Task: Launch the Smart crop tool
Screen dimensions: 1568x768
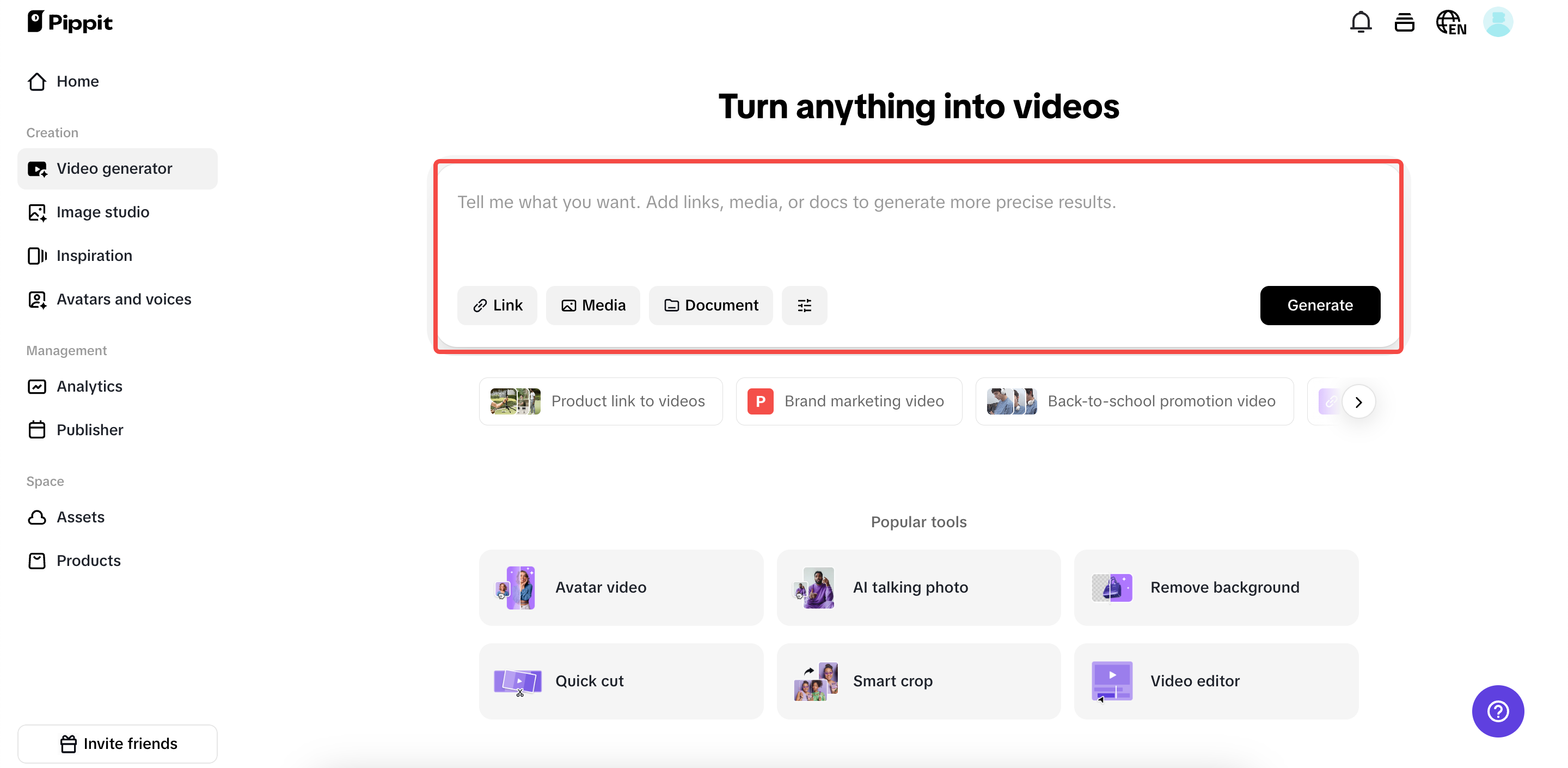Action: 918,681
